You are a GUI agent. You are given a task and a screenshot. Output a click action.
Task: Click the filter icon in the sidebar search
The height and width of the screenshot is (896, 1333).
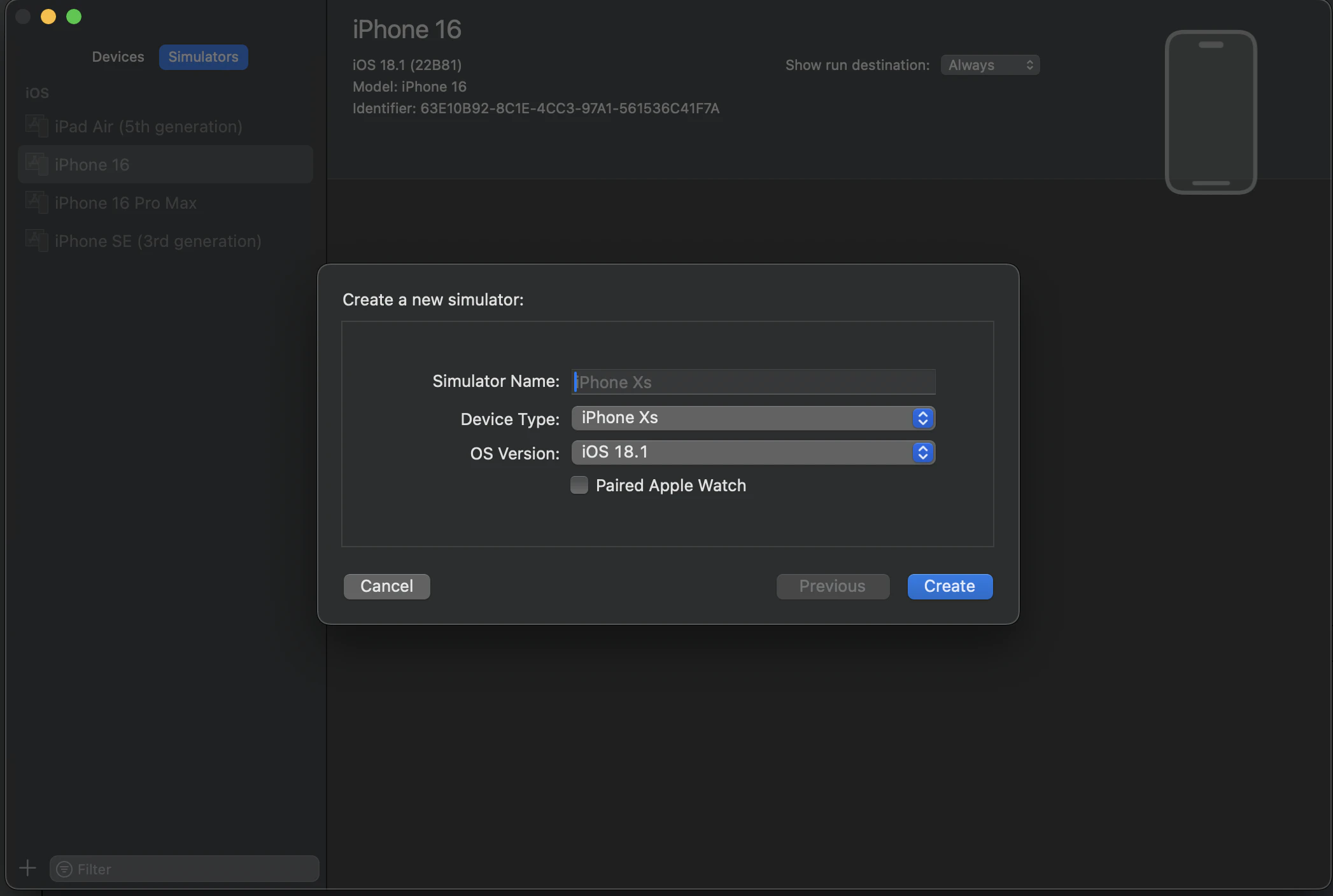click(x=64, y=869)
